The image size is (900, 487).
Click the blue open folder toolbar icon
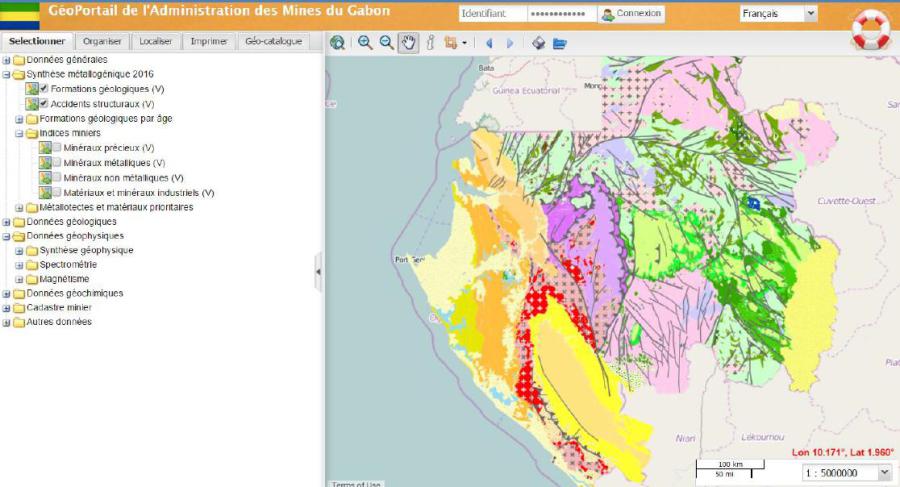click(x=559, y=43)
